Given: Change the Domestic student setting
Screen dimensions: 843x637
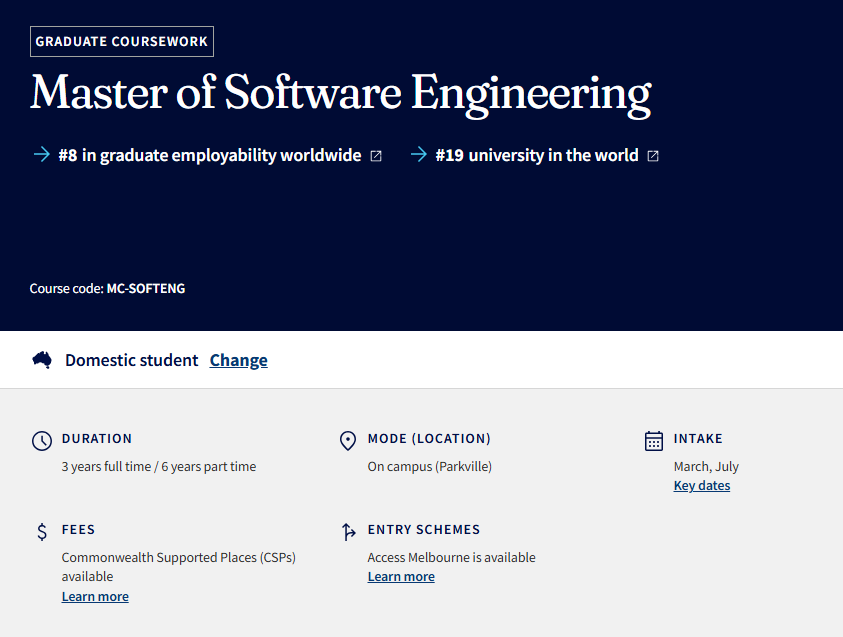Looking at the screenshot, I should click(x=238, y=360).
